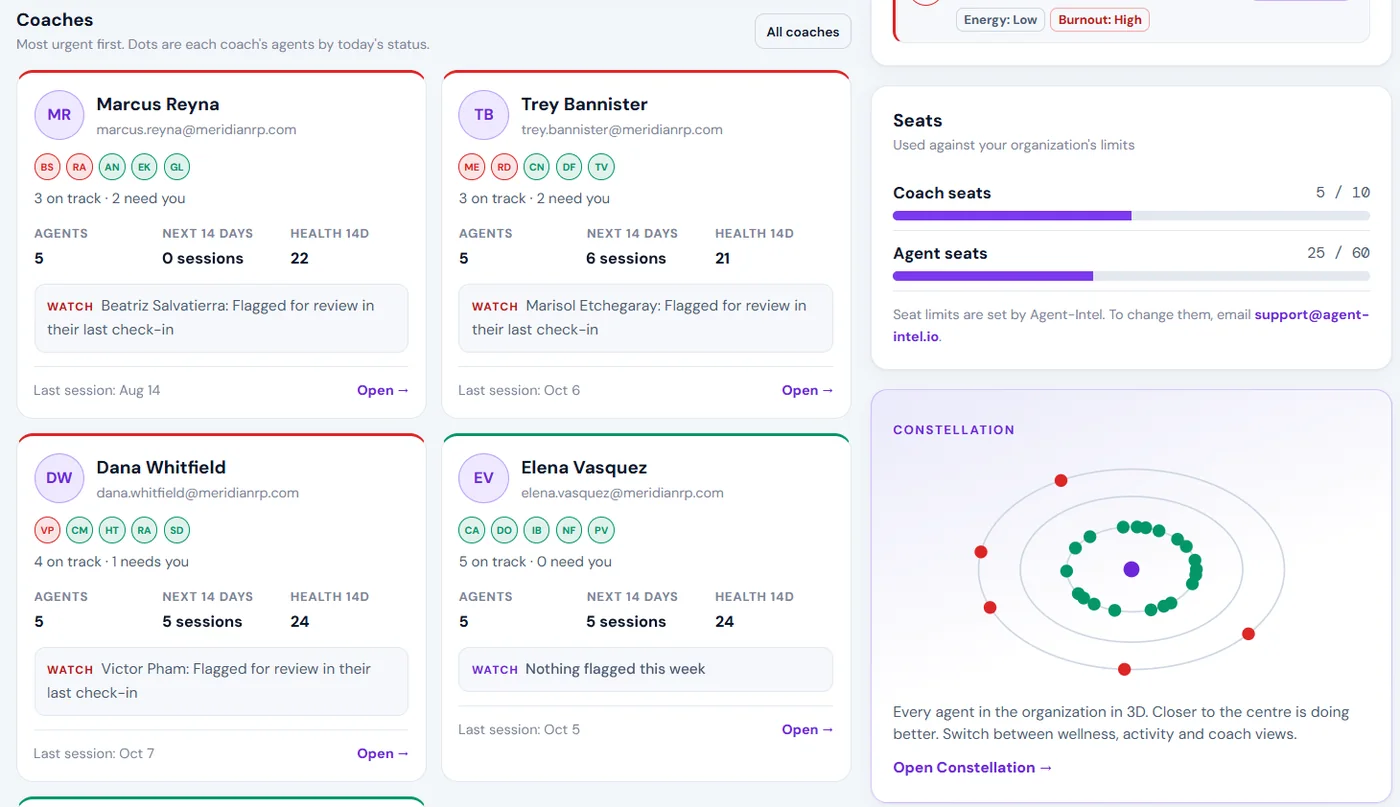Screen dimensions: 1400x807
Task: Open Dana Whitfield's coach card
Action: click(x=383, y=753)
